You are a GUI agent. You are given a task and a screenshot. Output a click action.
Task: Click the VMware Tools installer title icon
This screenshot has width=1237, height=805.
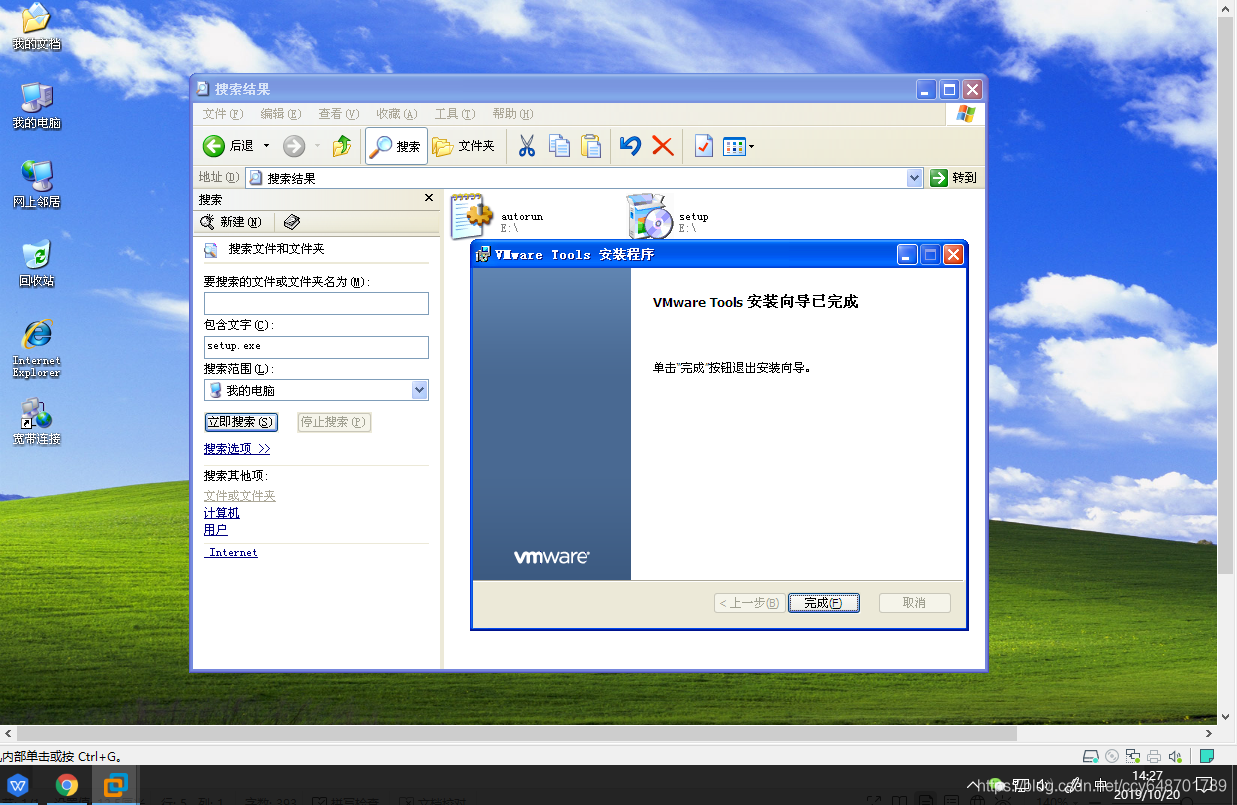(483, 254)
